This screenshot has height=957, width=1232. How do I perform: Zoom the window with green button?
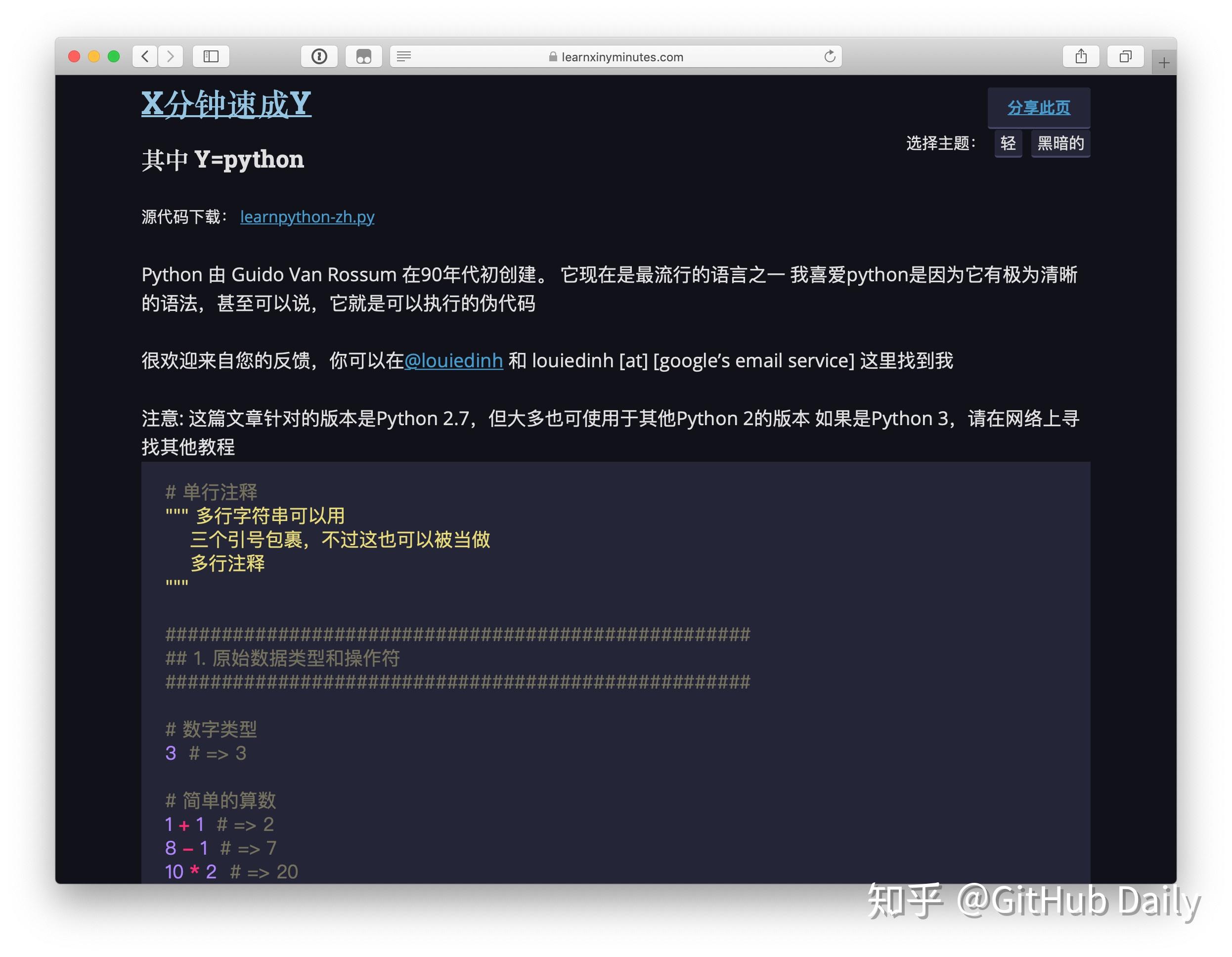pyautogui.click(x=114, y=56)
